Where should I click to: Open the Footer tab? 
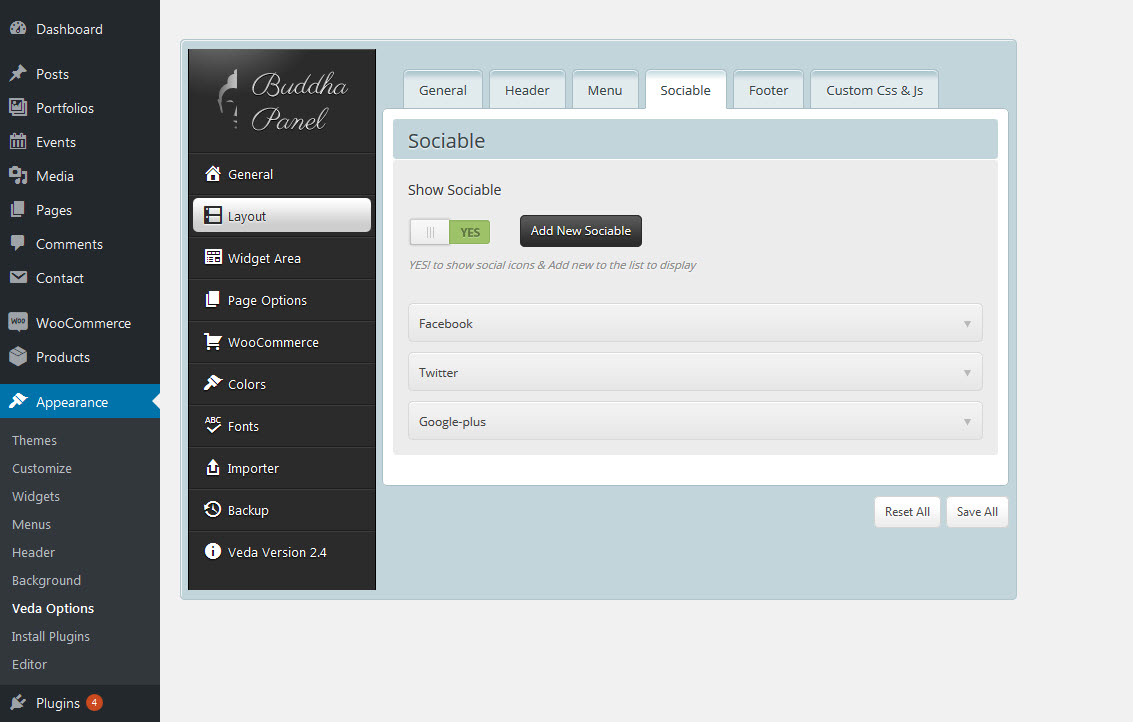(x=768, y=90)
